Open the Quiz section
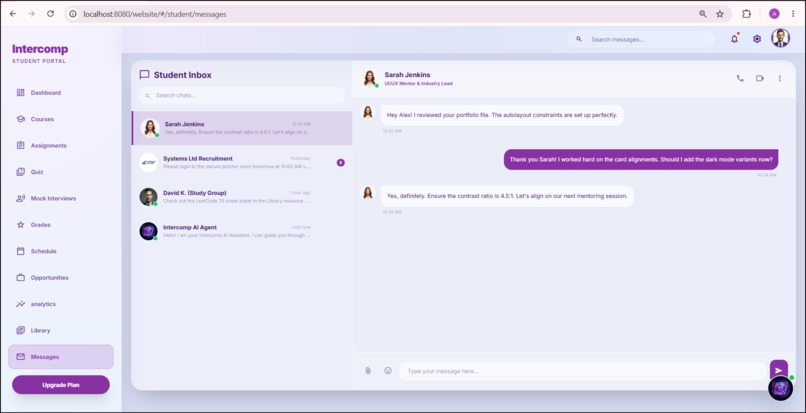806x413 pixels. [x=61, y=172]
